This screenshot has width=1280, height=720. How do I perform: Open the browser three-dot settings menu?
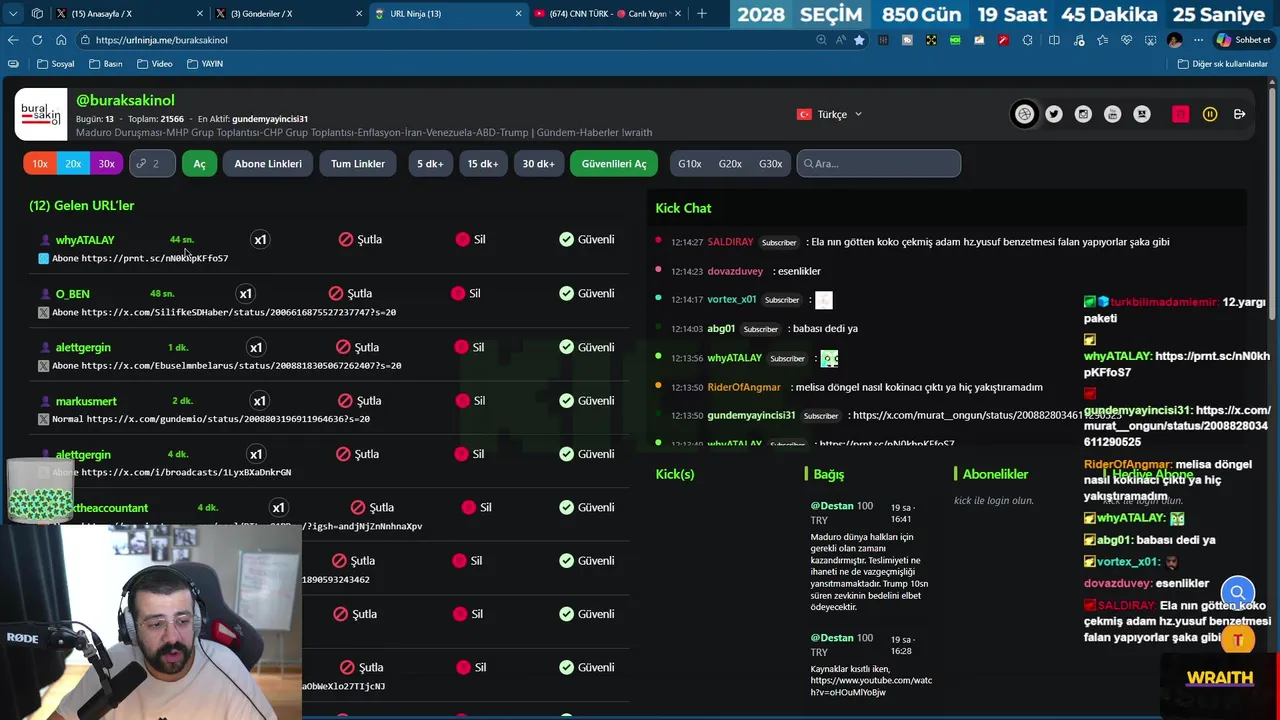(x=1198, y=40)
